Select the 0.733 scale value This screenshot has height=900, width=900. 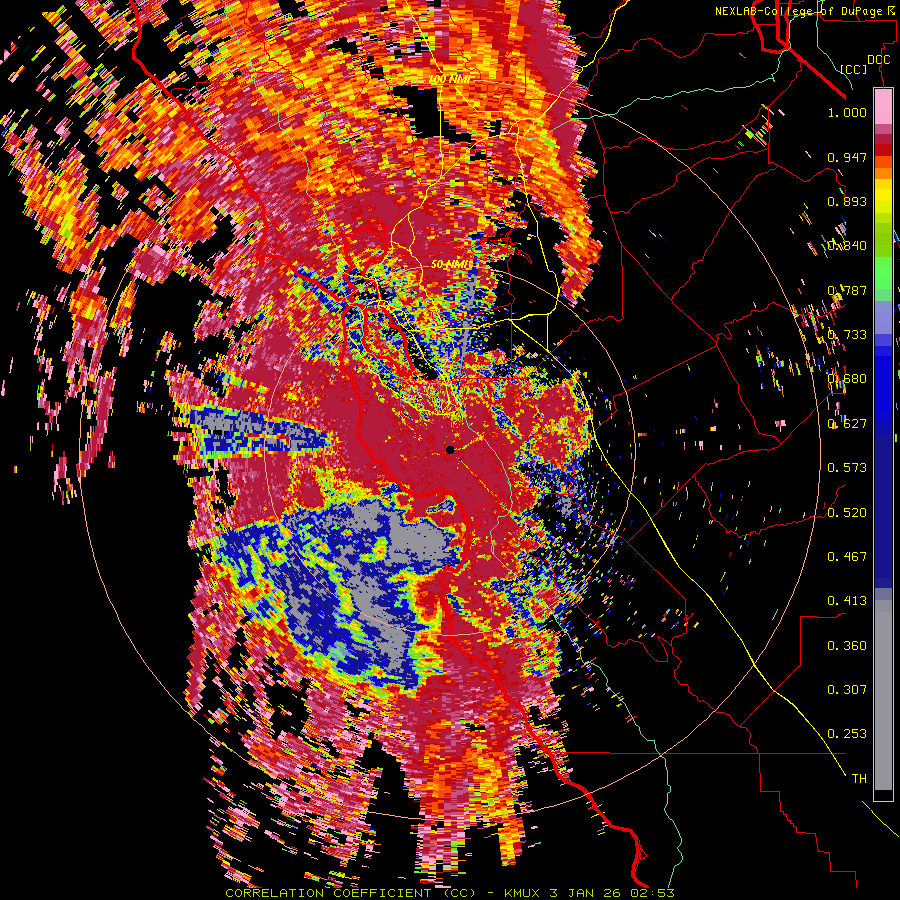[847, 335]
